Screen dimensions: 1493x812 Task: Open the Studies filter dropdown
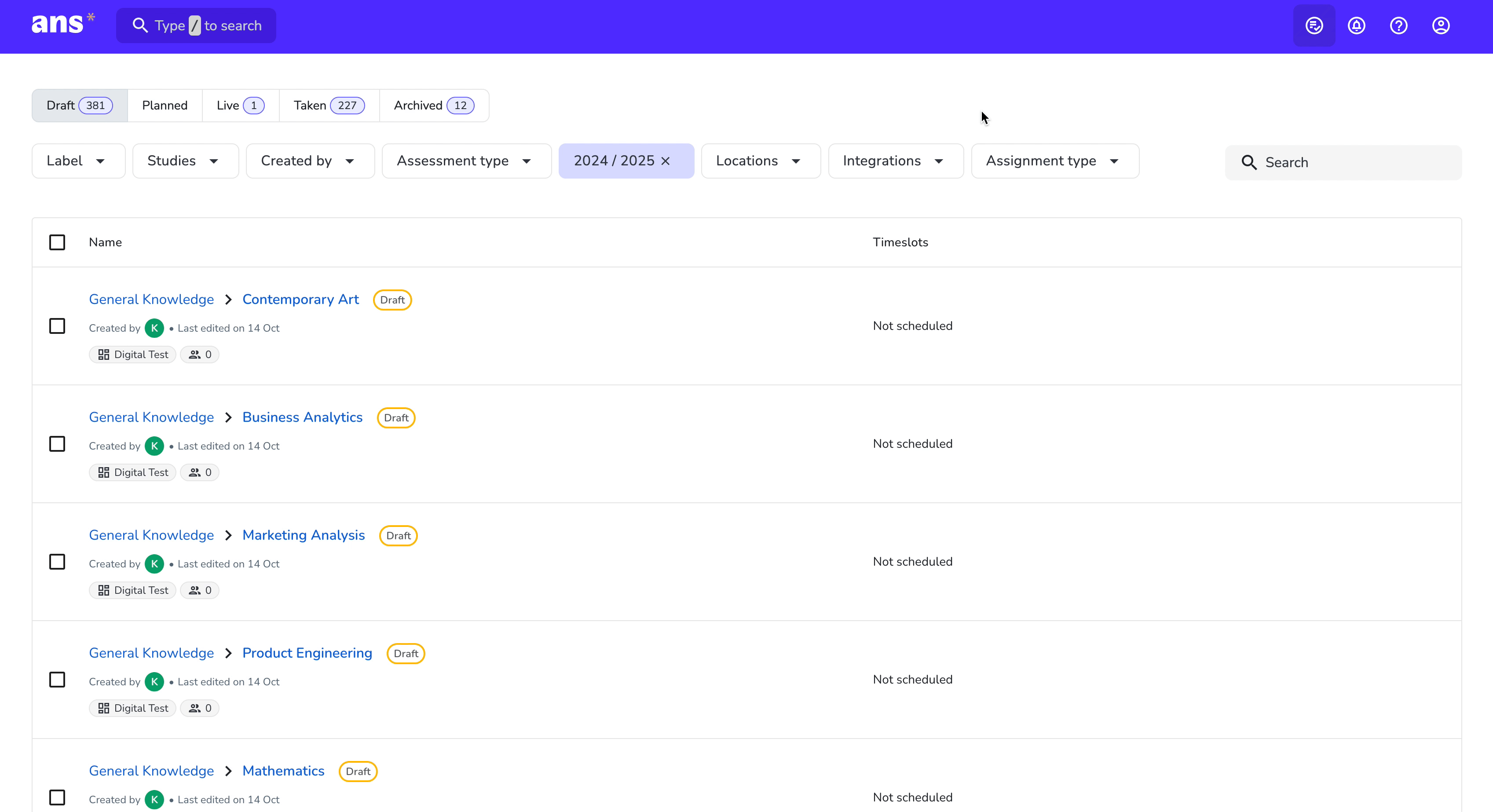point(186,161)
